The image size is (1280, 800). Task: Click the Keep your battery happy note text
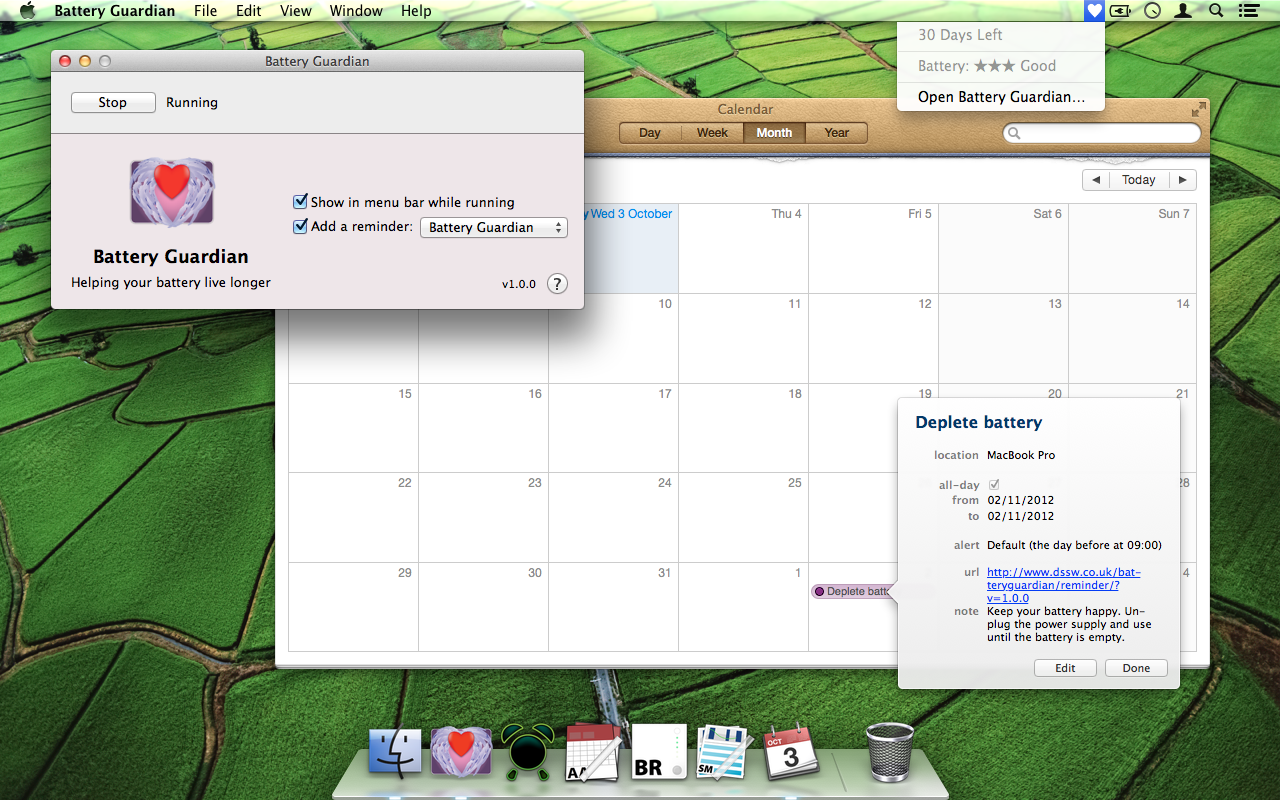[x=1067, y=624]
